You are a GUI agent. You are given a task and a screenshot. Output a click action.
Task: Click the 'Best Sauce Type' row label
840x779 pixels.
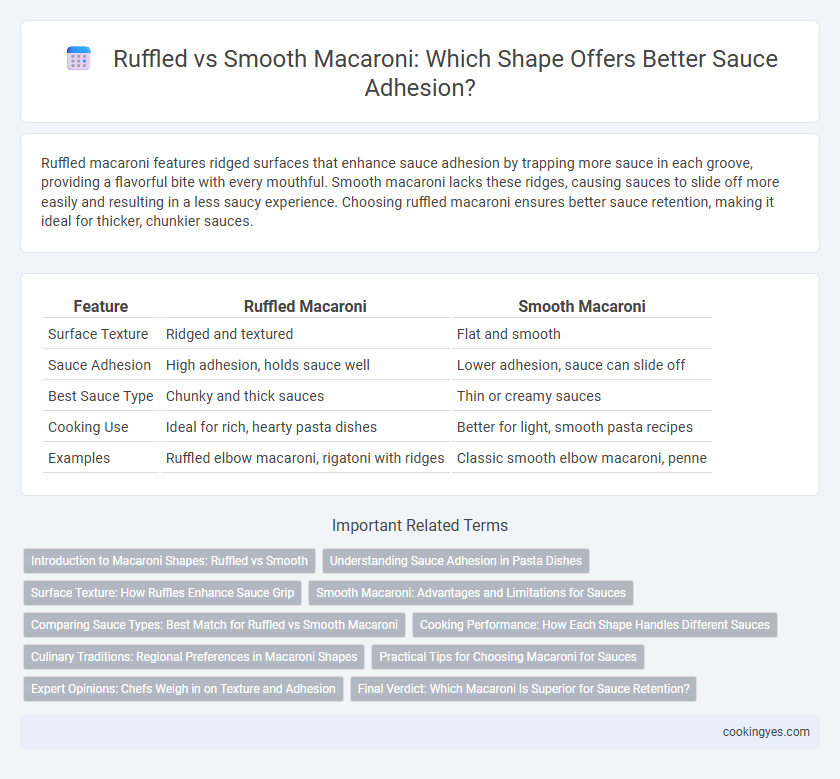coord(101,396)
